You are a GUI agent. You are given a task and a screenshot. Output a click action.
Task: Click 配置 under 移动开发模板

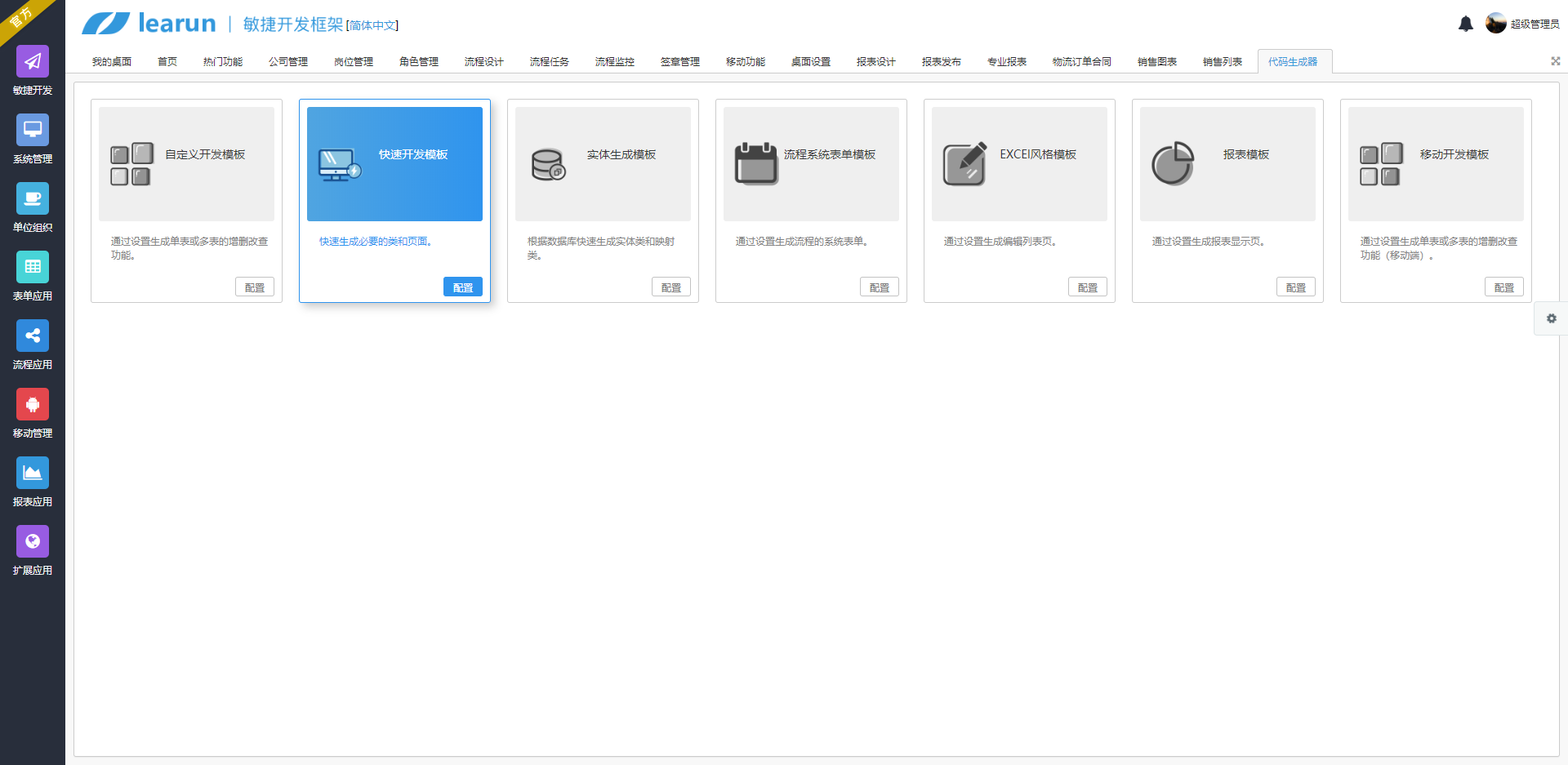1504,287
